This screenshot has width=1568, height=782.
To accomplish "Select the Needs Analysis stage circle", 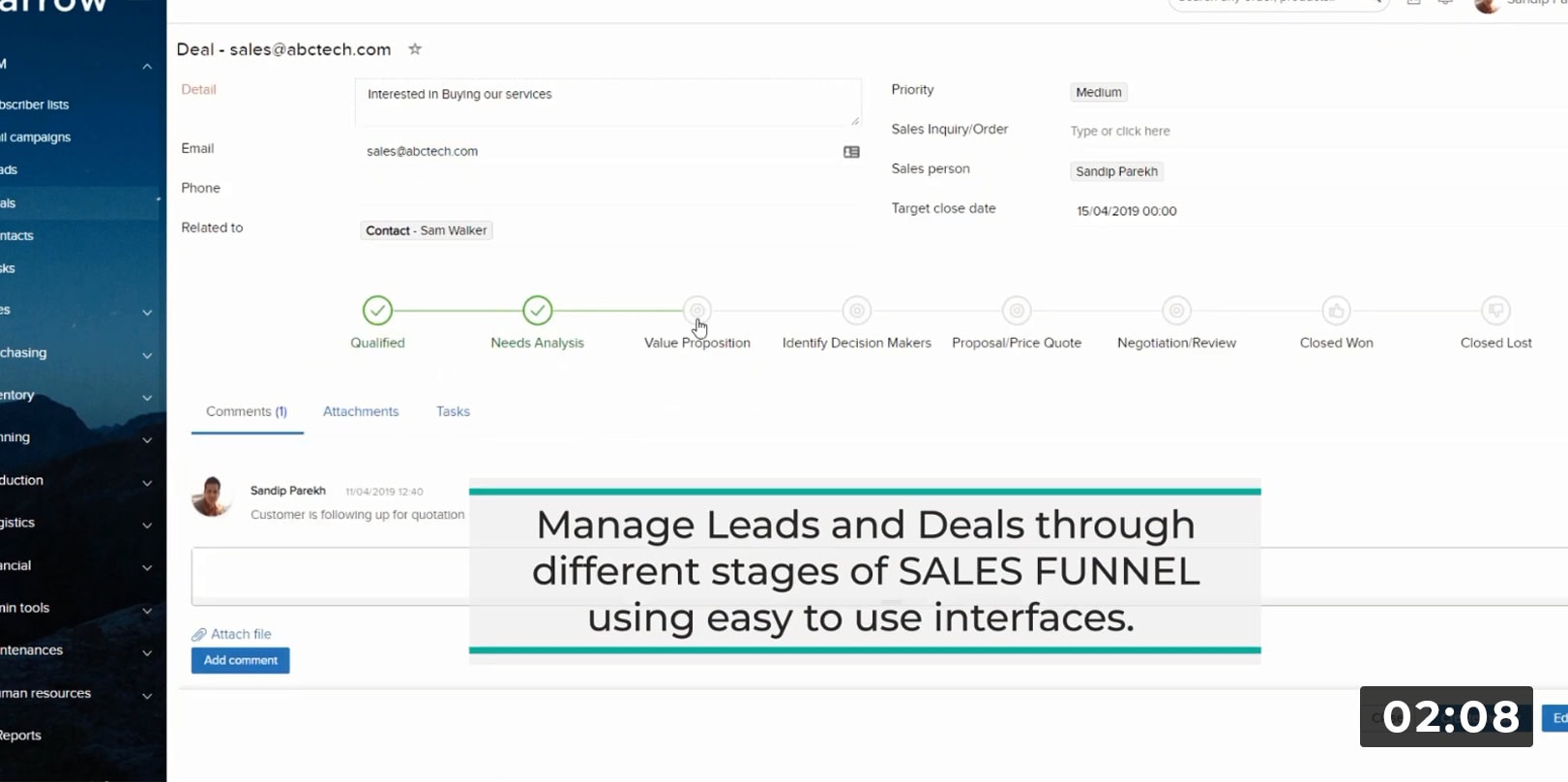I will click(x=537, y=311).
